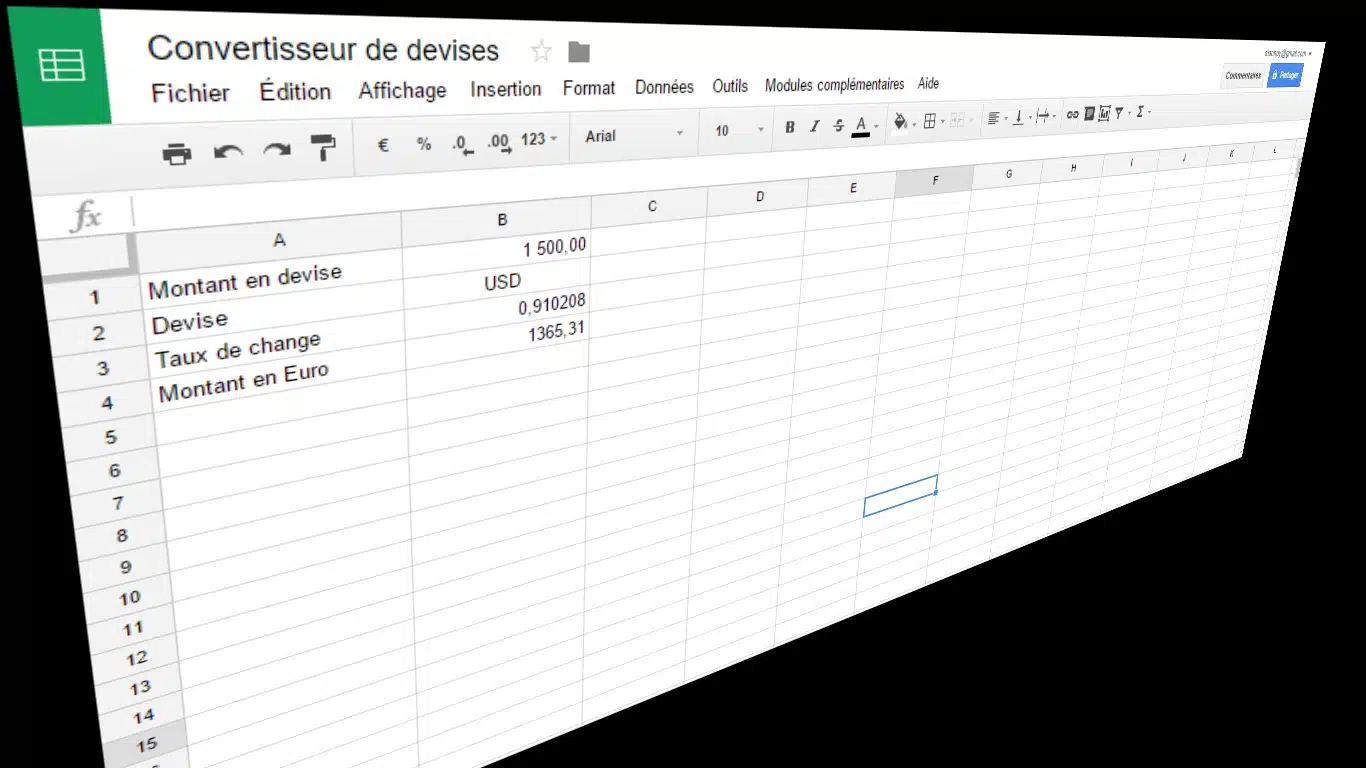Decrease the number of decimal places
The height and width of the screenshot is (768, 1366).
click(461, 143)
